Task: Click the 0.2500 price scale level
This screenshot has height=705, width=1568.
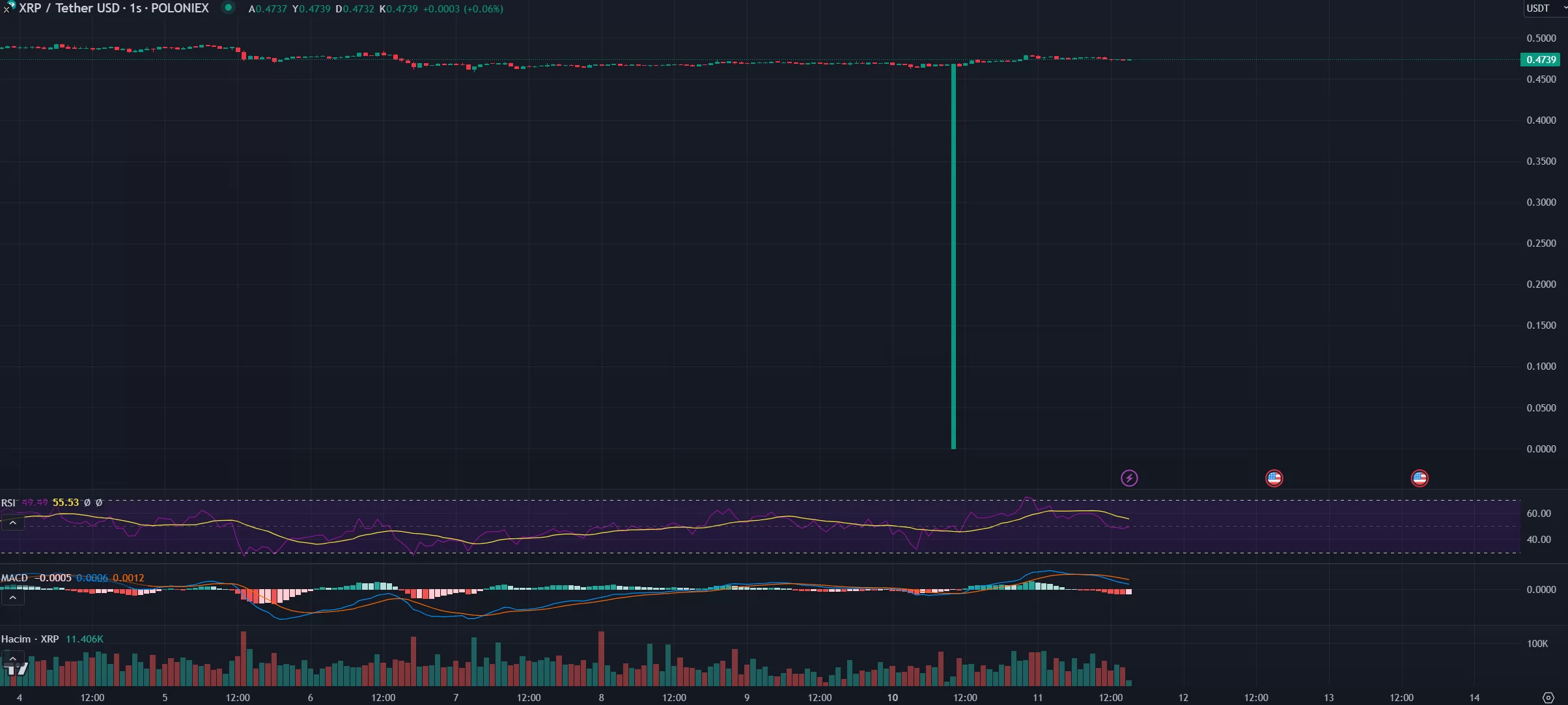Action: tap(1541, 243)
